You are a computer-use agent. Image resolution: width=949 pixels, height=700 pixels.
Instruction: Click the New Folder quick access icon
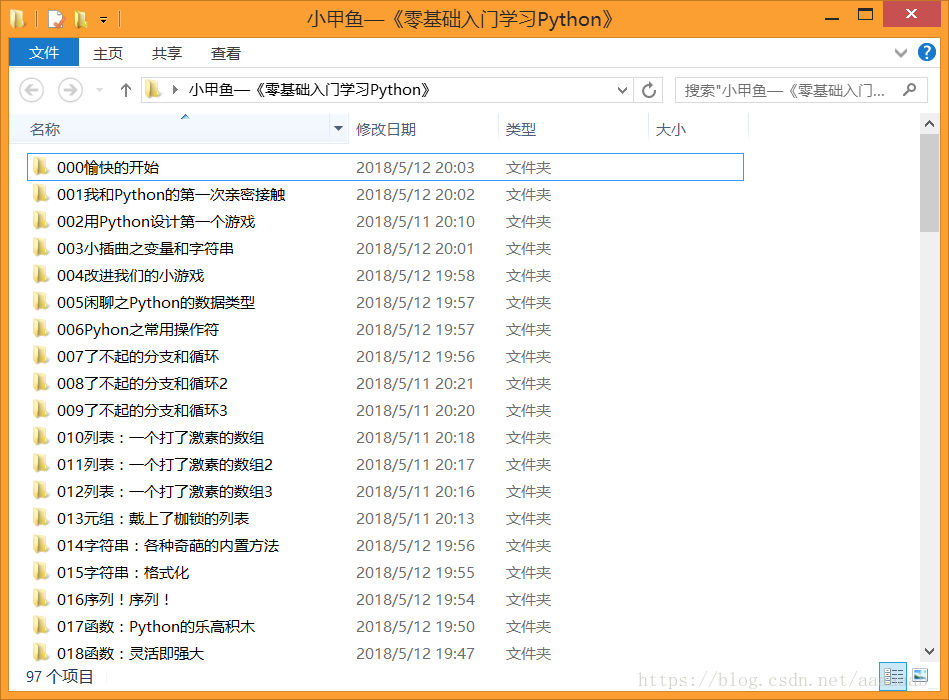point(80,20)
